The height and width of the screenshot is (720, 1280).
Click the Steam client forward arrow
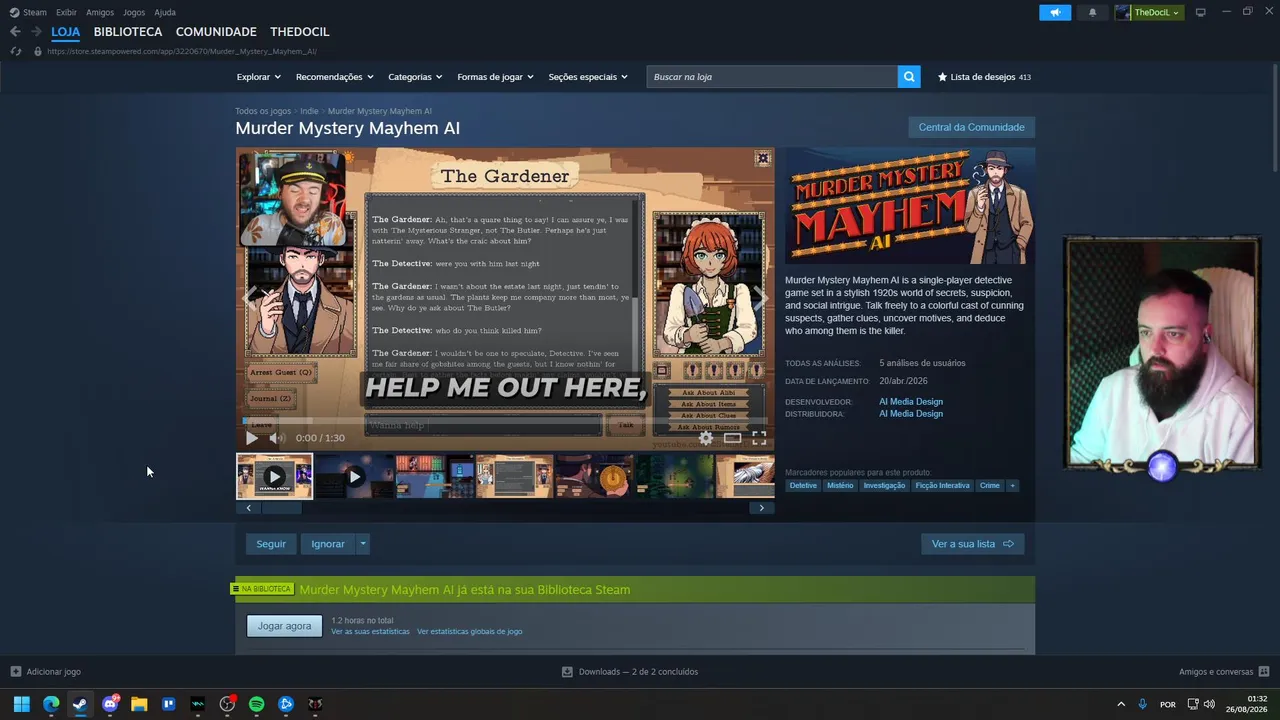pyautogui.click(x=36, y=32)
